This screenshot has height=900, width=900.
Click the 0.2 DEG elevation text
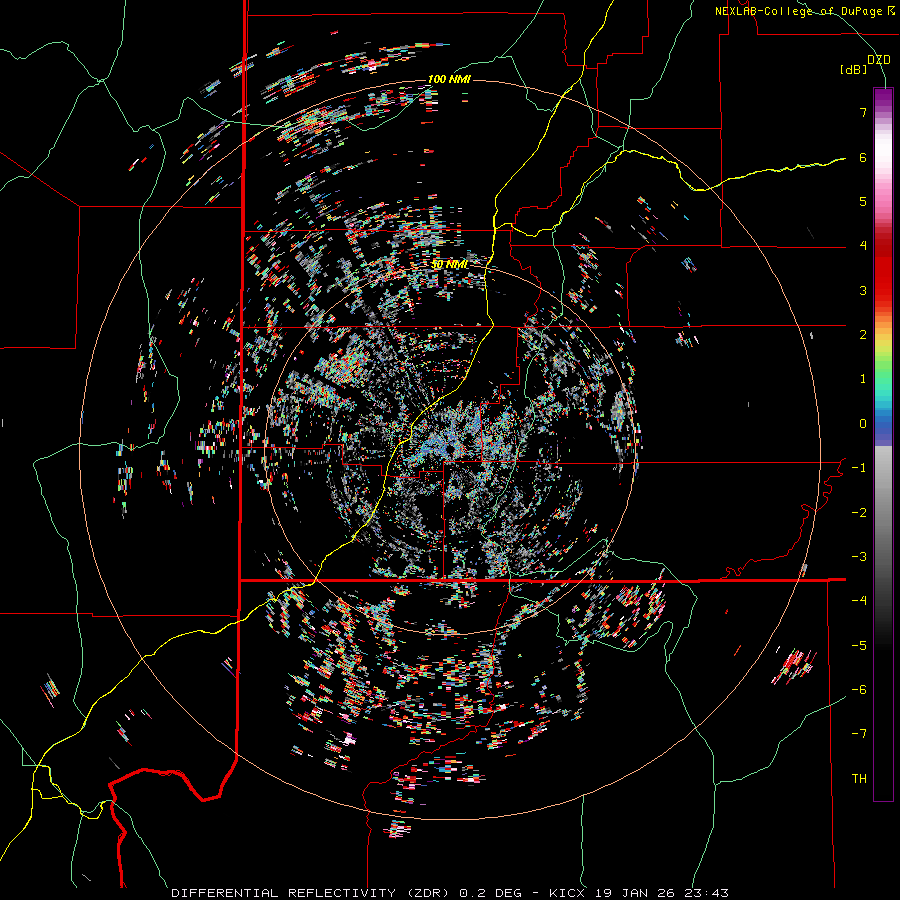coord(490,893)
